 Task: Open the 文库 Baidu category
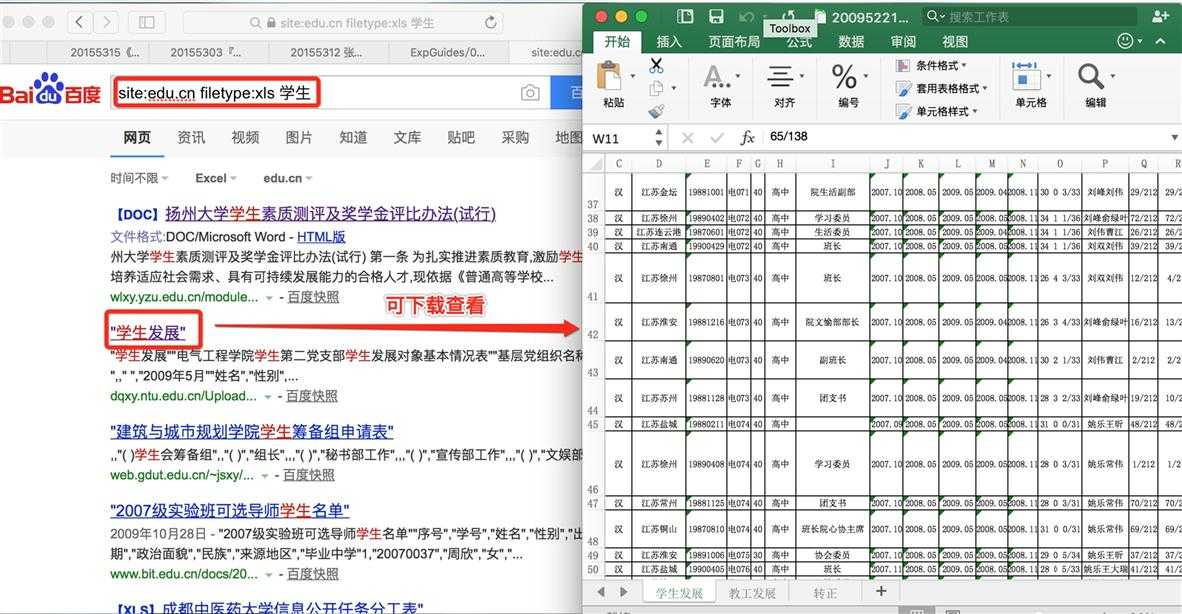tap(407, 137)
